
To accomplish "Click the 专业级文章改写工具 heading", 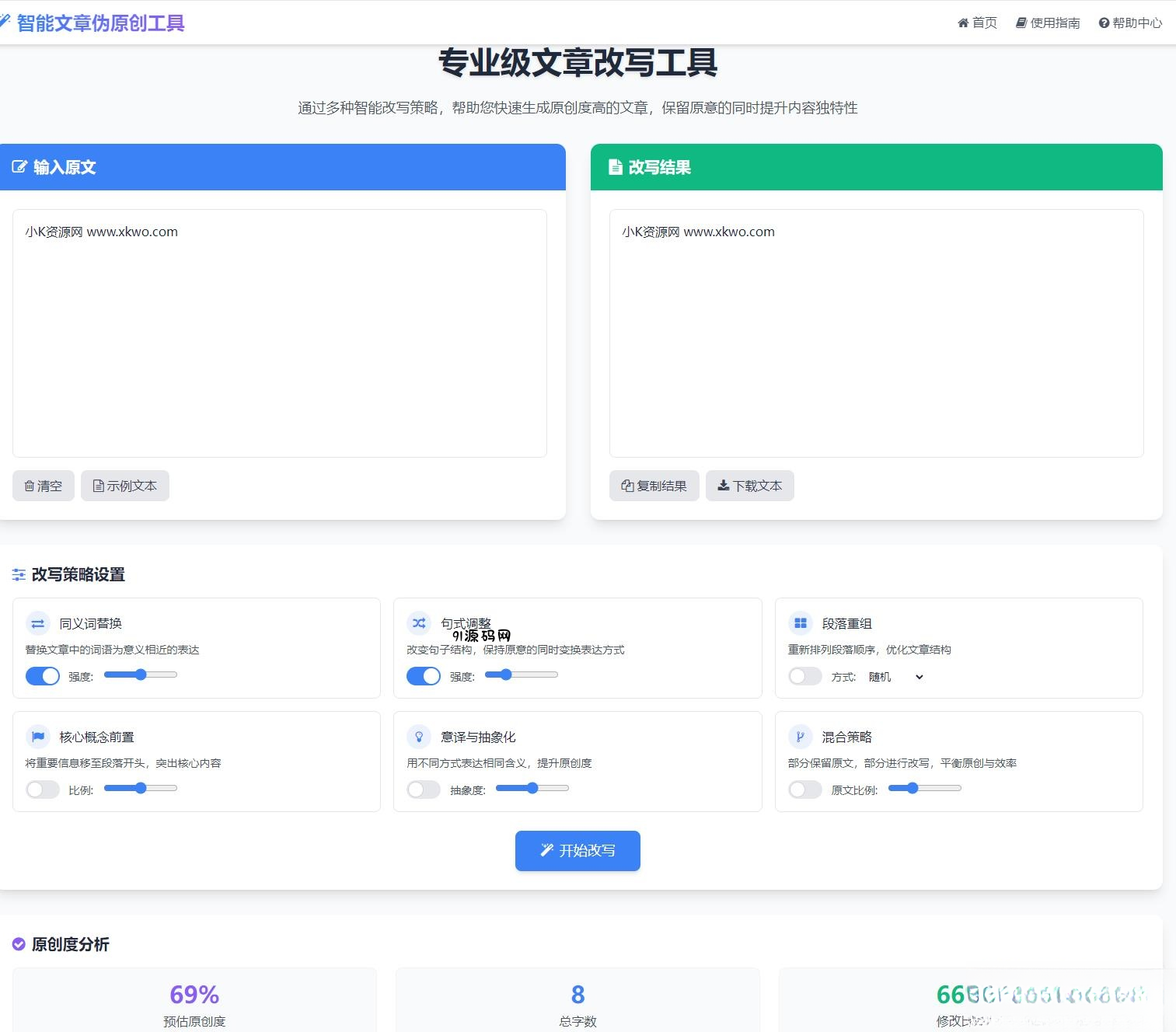I will coord(578,62).
